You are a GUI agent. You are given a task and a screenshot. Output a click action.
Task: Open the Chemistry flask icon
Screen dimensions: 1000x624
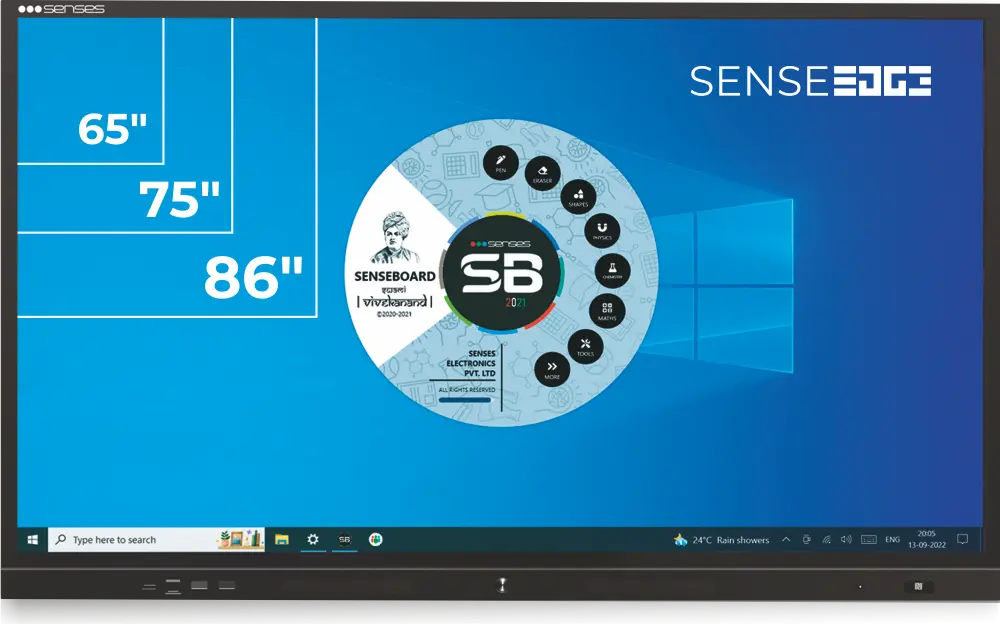[x=612, y=271]
